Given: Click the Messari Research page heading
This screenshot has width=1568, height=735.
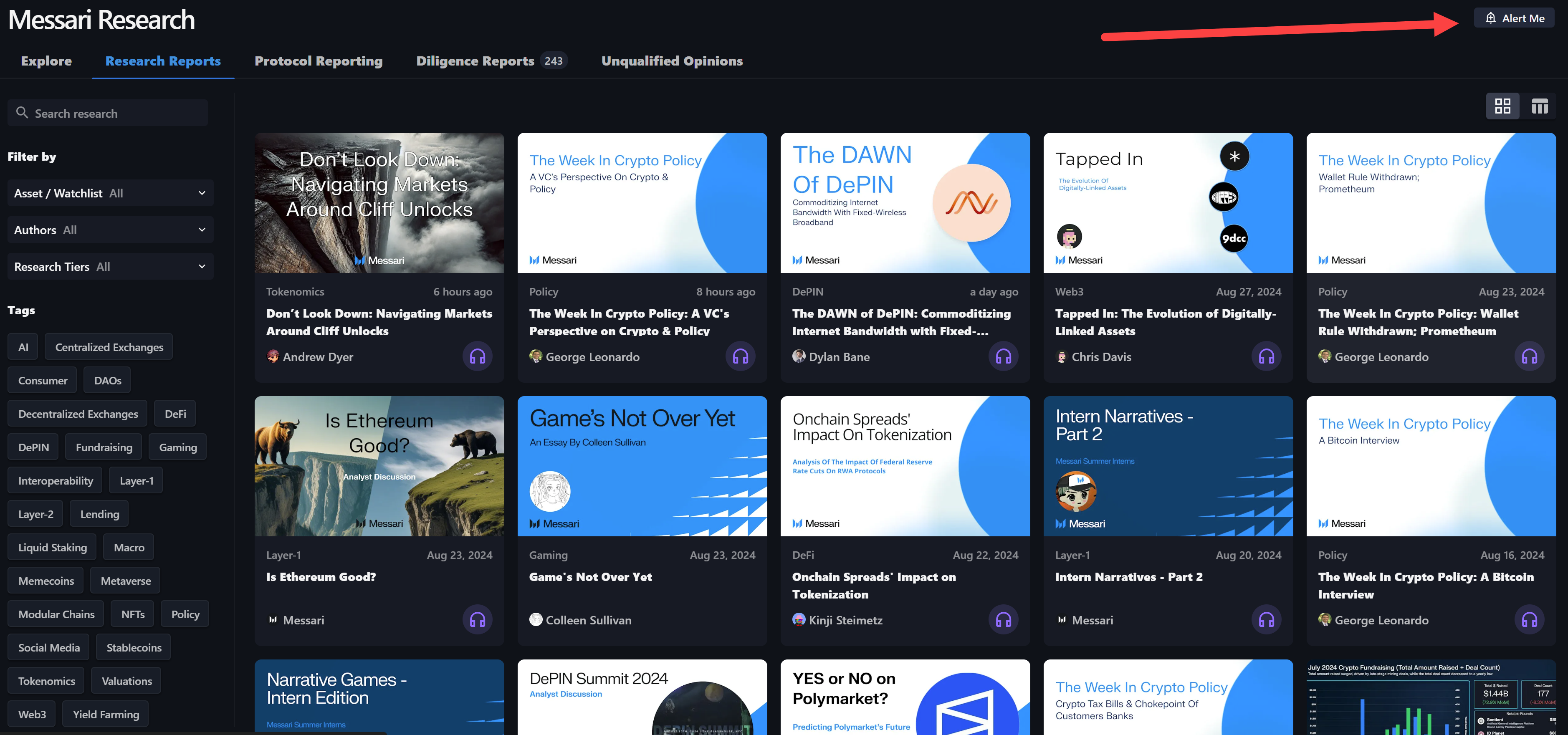Looking at the screenshot, I should point(101,20).
